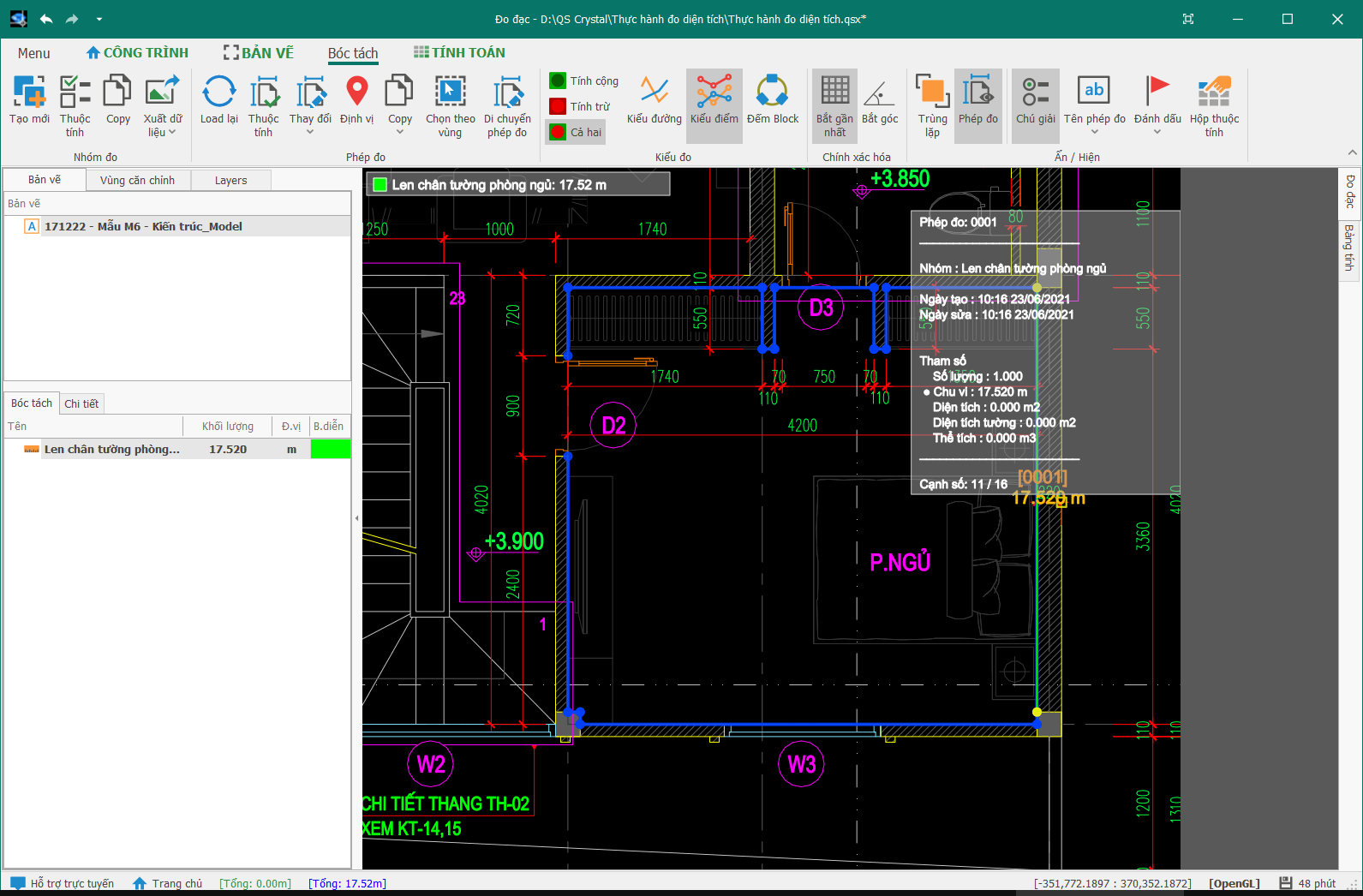The height and width of the screenshot is (896, 1363).
Task: Click the 17.520 quantity value
Action: 228,449
